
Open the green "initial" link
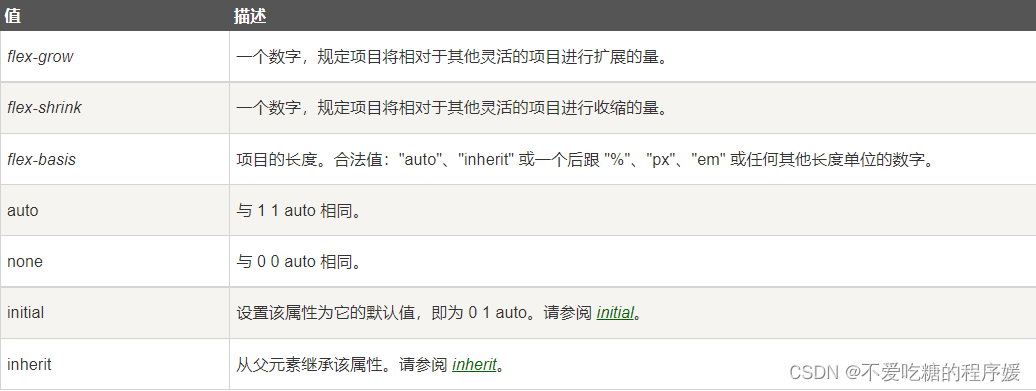tap(615, 312)
